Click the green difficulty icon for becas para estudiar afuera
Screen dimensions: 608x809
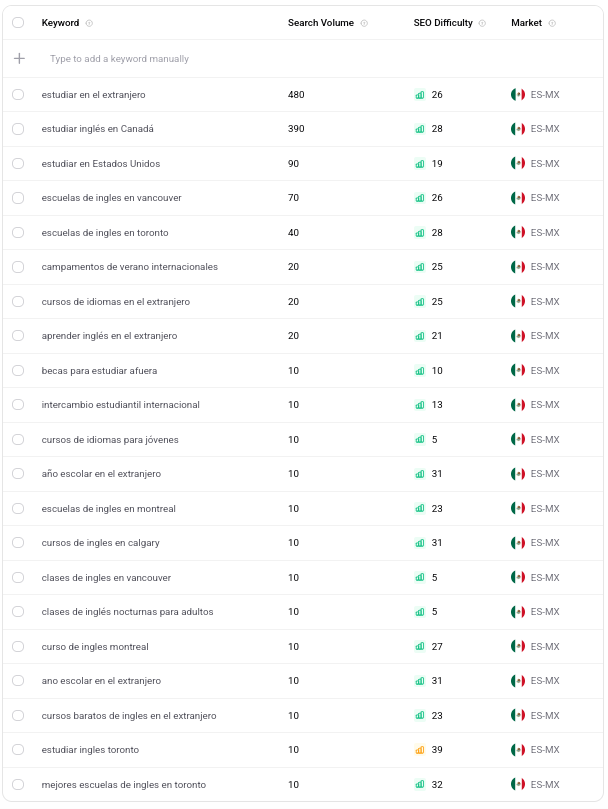click(420, 370)
